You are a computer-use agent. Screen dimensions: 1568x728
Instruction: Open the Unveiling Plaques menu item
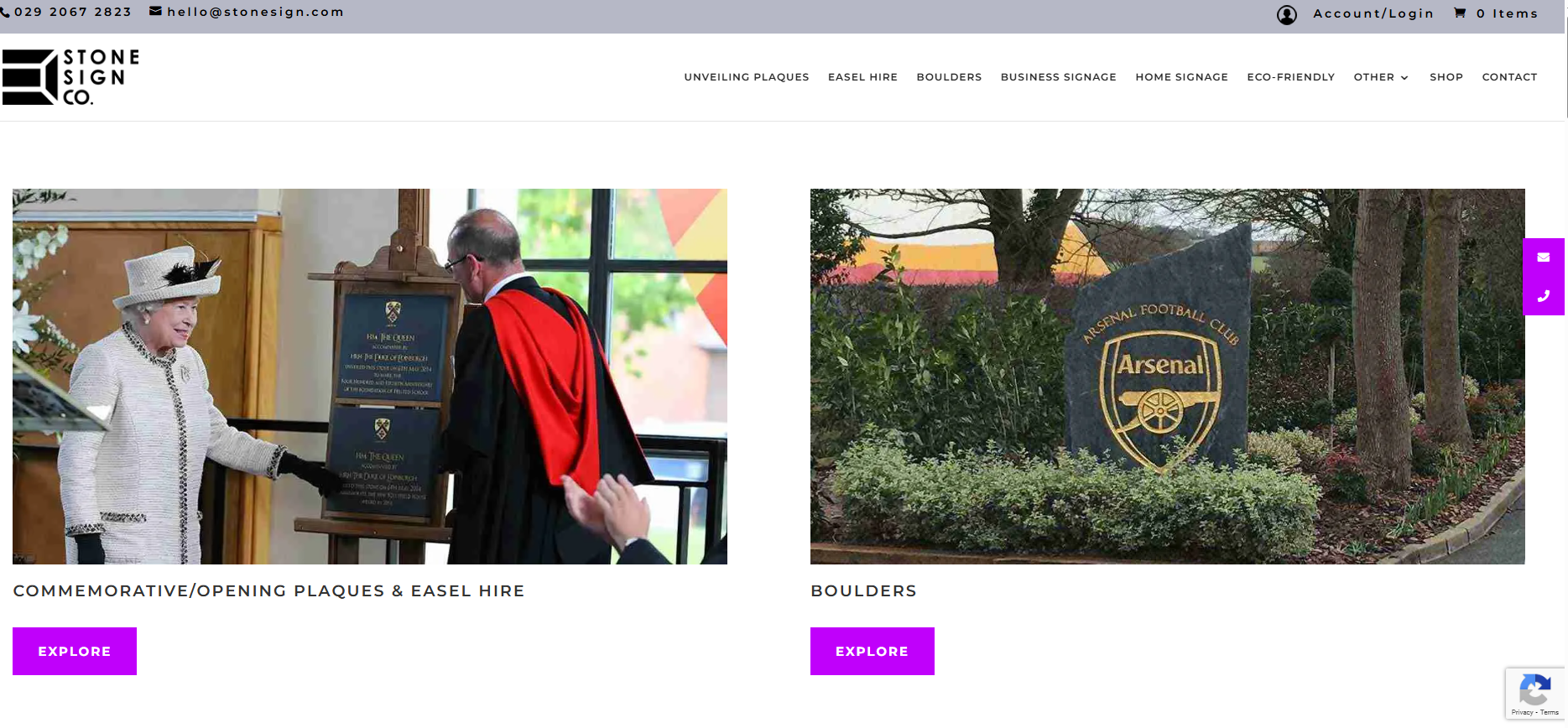(747, 77)
